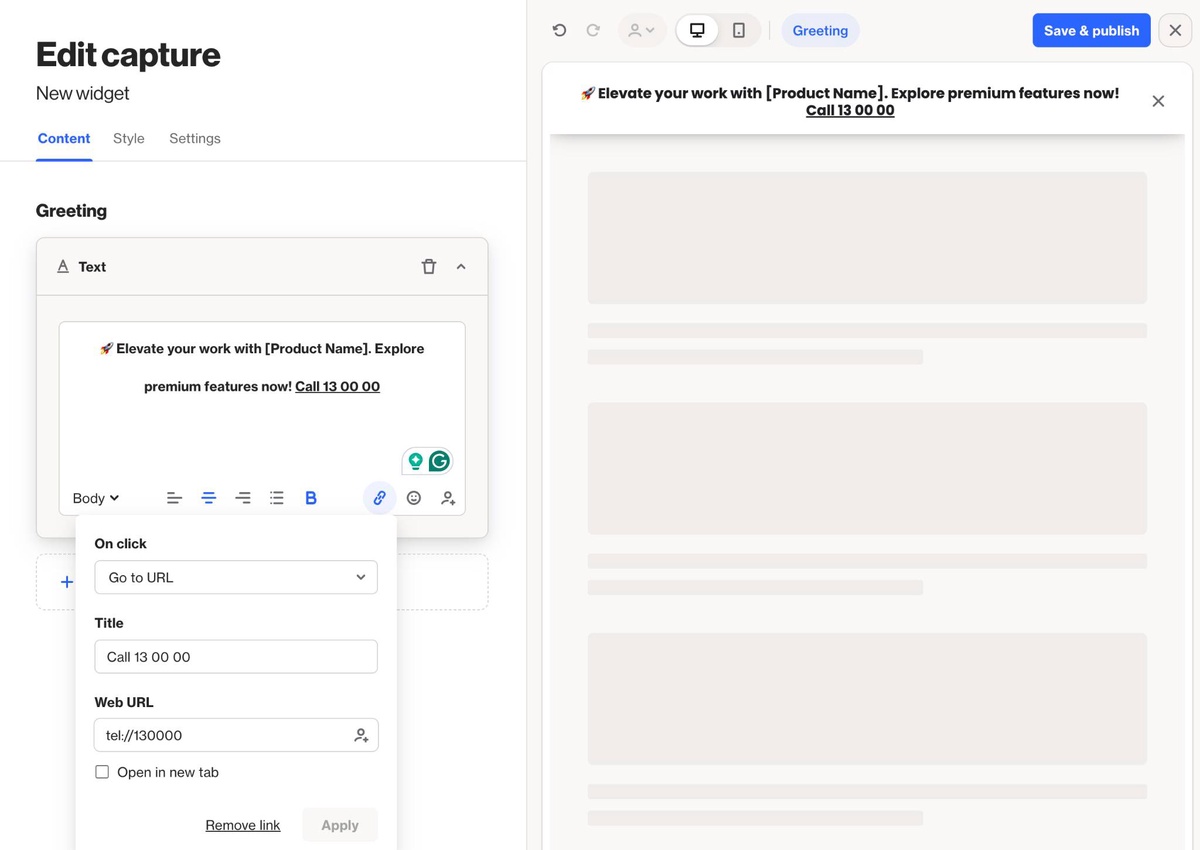Open the Body text style dropdown
Viewport: 1200px width, 850px height.
tap(96, 498)
